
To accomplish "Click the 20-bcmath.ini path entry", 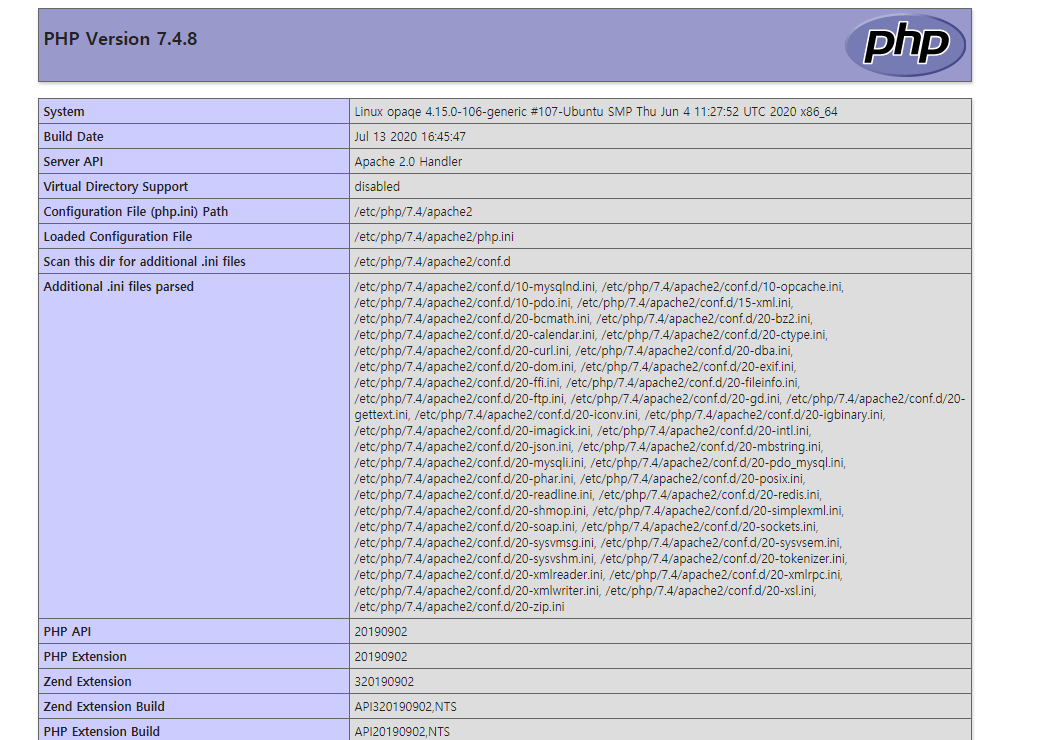I will point(472,319).
